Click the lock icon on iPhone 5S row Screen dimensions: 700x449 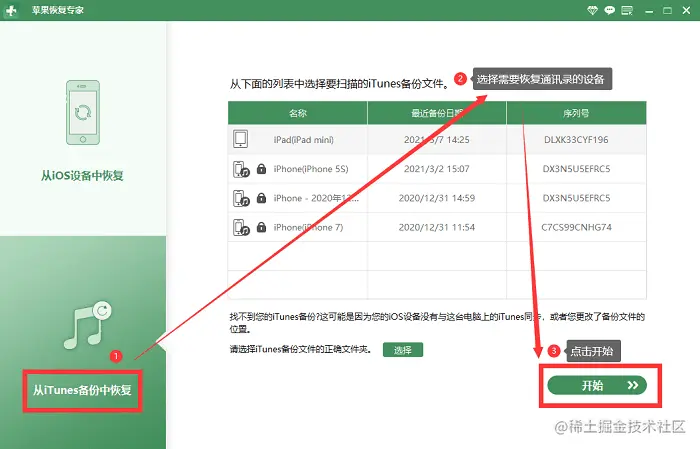point(262,169)
